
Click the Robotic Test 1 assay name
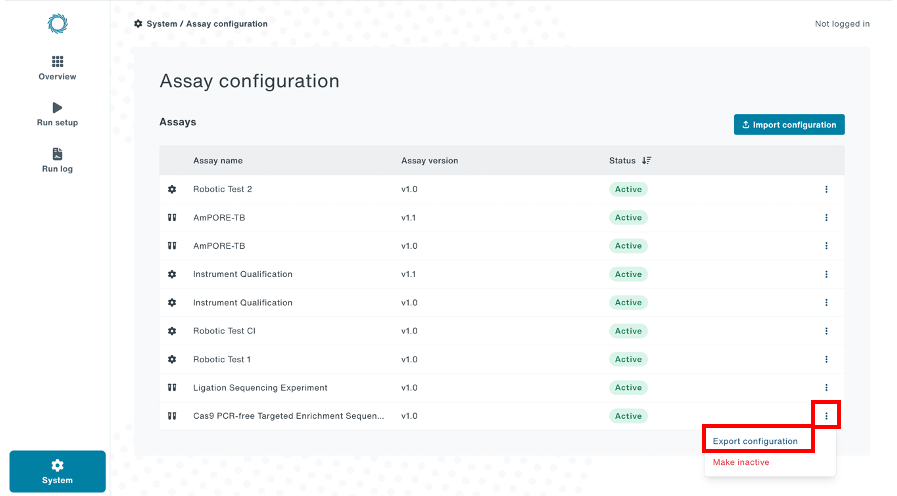pyautogui.click(x=222, y=359)
